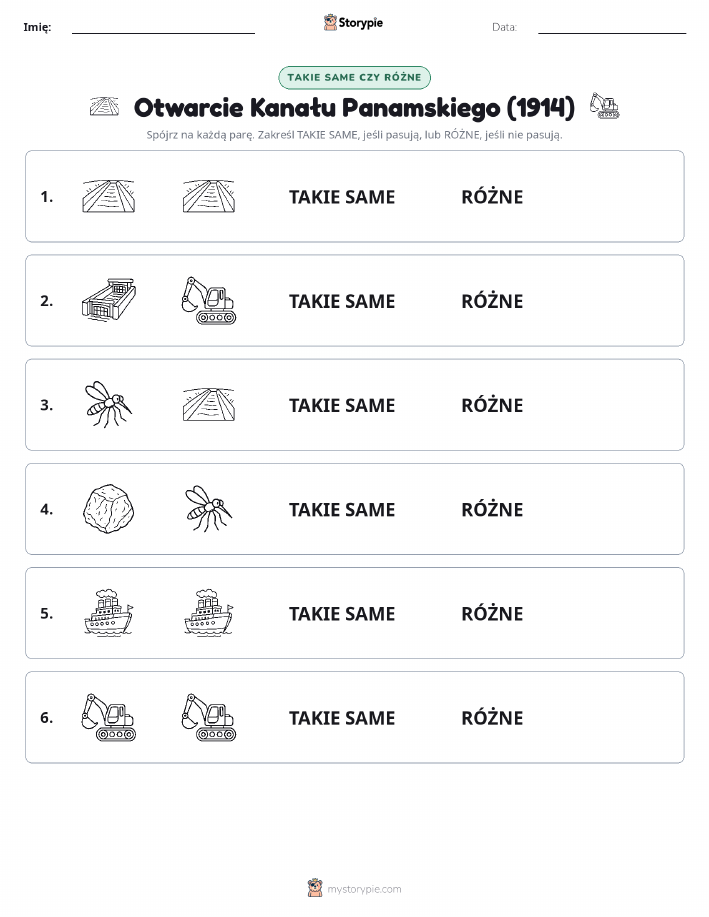Viewport: 709px width, 917px height.
Task: Select RÓŻNE for row 3
Action: (492, 405)
